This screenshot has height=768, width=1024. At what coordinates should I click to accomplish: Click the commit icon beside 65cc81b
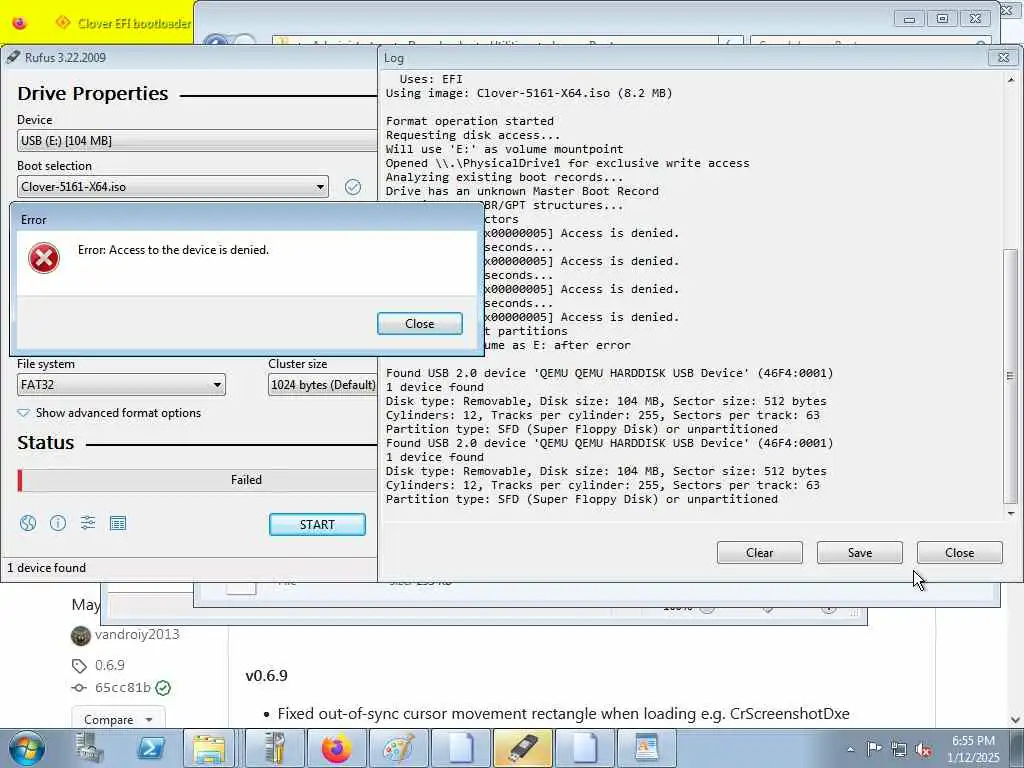pos(79,688)
